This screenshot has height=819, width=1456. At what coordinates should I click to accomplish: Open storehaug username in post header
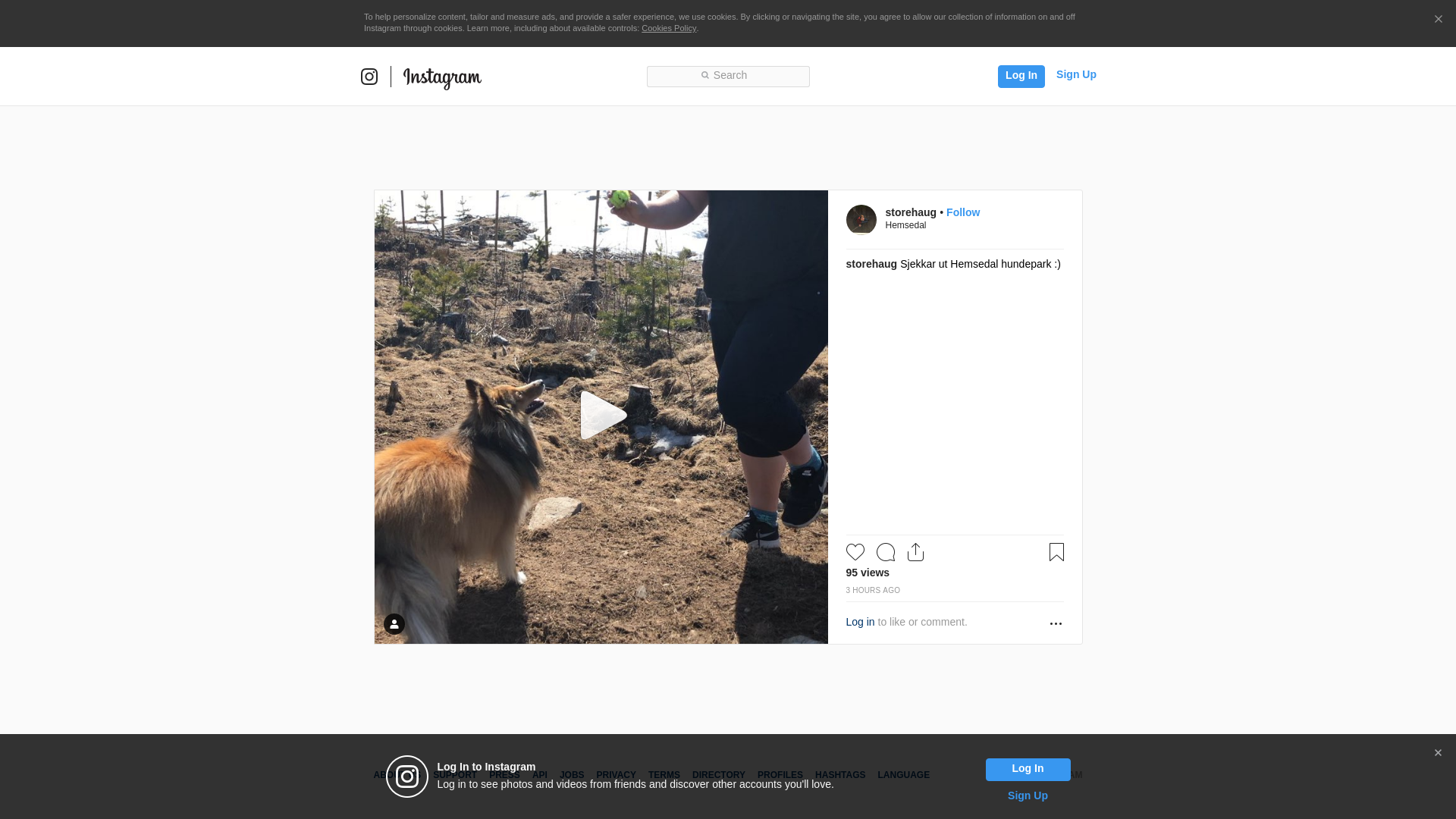point(910,212)
